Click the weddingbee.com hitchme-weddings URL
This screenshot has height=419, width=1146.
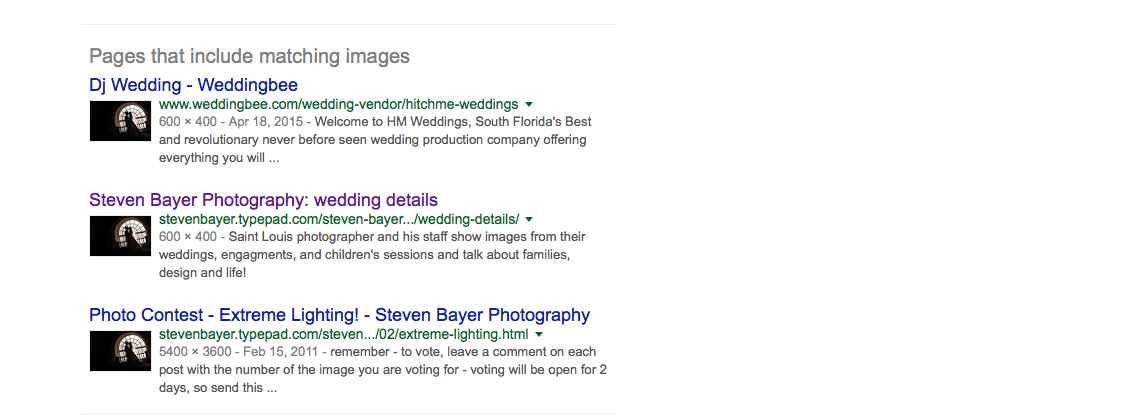(338, 104)
